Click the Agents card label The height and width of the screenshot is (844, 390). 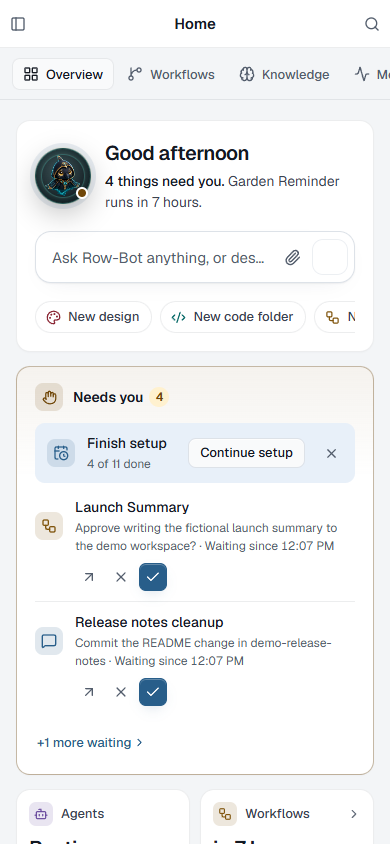click(83, 814)
